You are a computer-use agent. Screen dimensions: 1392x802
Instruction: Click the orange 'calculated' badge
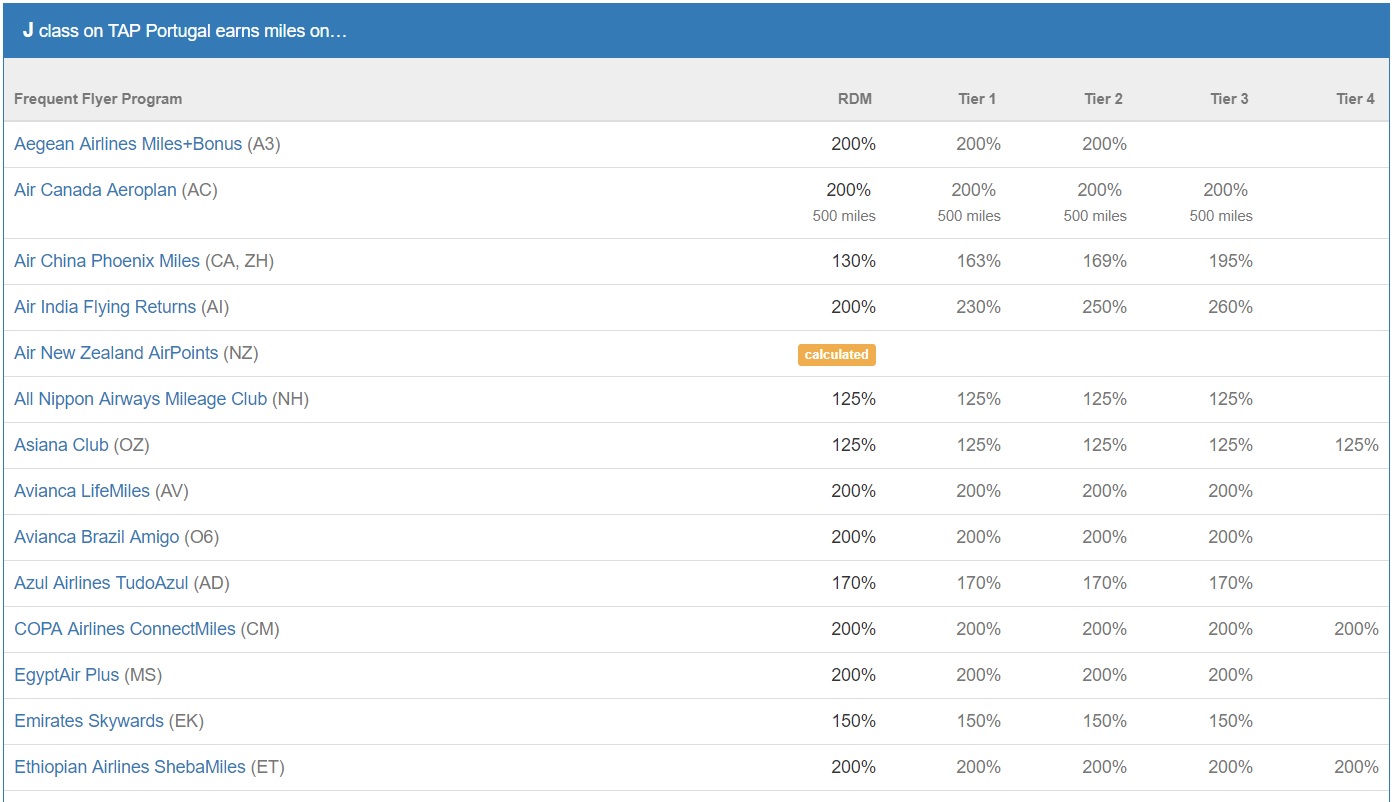836,354
